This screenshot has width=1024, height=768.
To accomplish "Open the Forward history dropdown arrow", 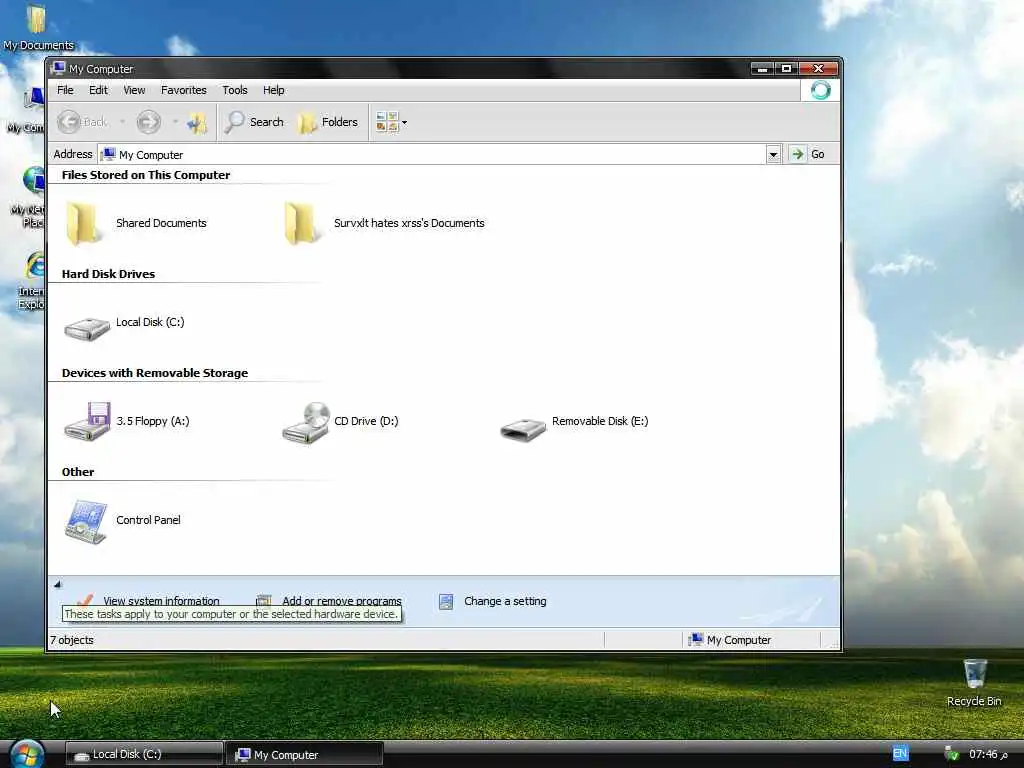I will pyautogui.click(x=175, y=121).
